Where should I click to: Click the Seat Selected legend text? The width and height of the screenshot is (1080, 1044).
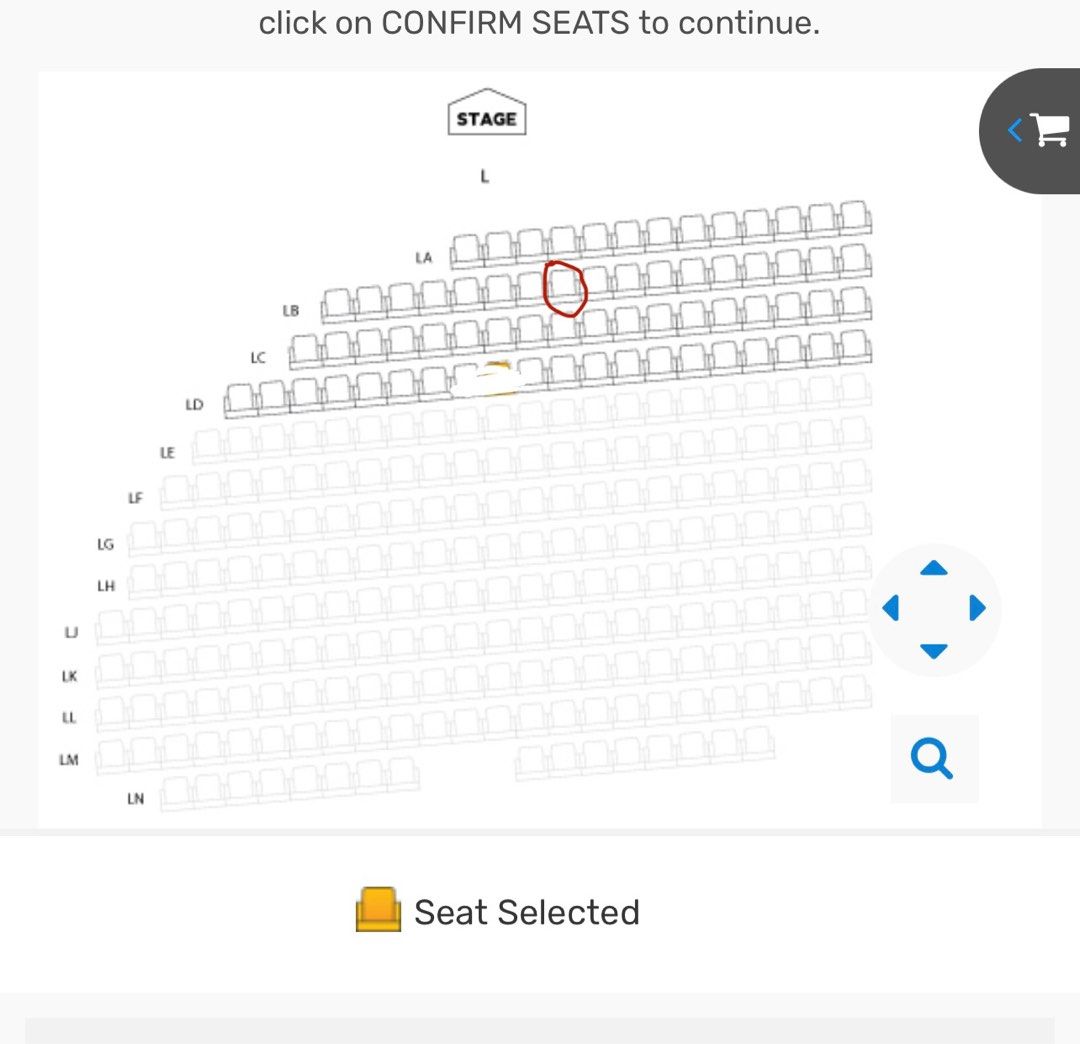click(526, 911)
